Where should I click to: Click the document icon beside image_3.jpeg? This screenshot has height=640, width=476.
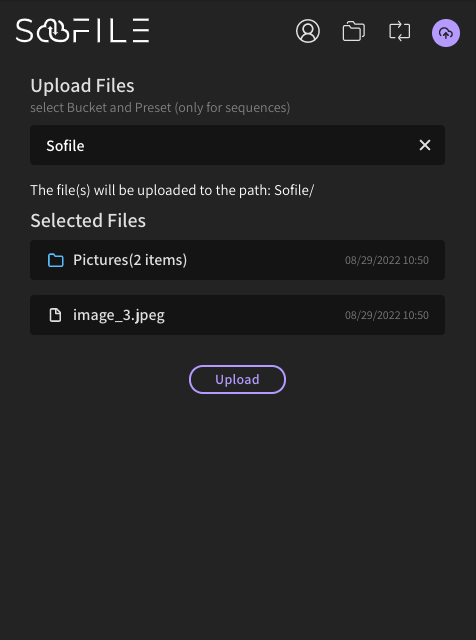tap(56, 315)
